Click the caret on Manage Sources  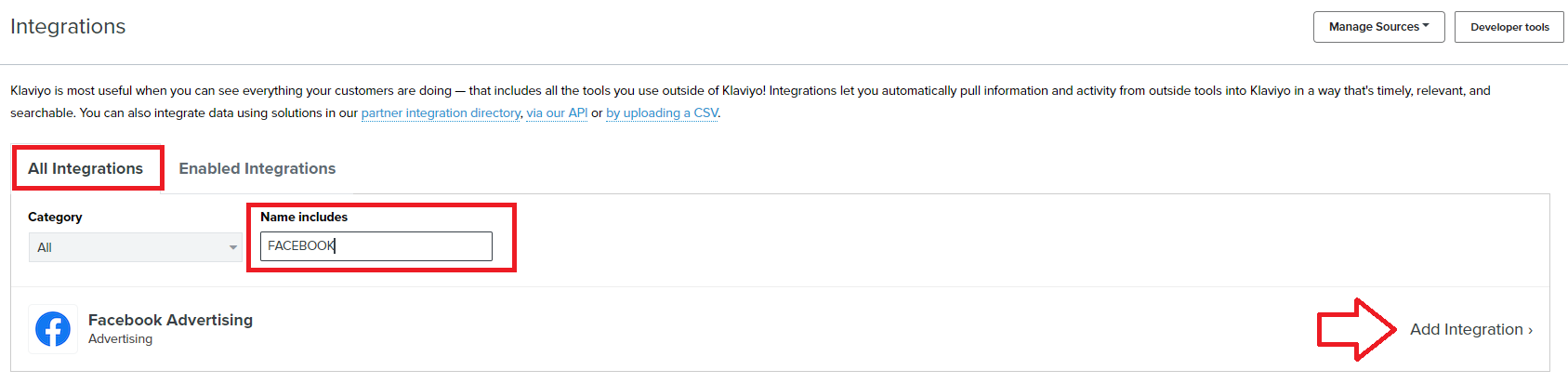click(x=1426, y=26)
